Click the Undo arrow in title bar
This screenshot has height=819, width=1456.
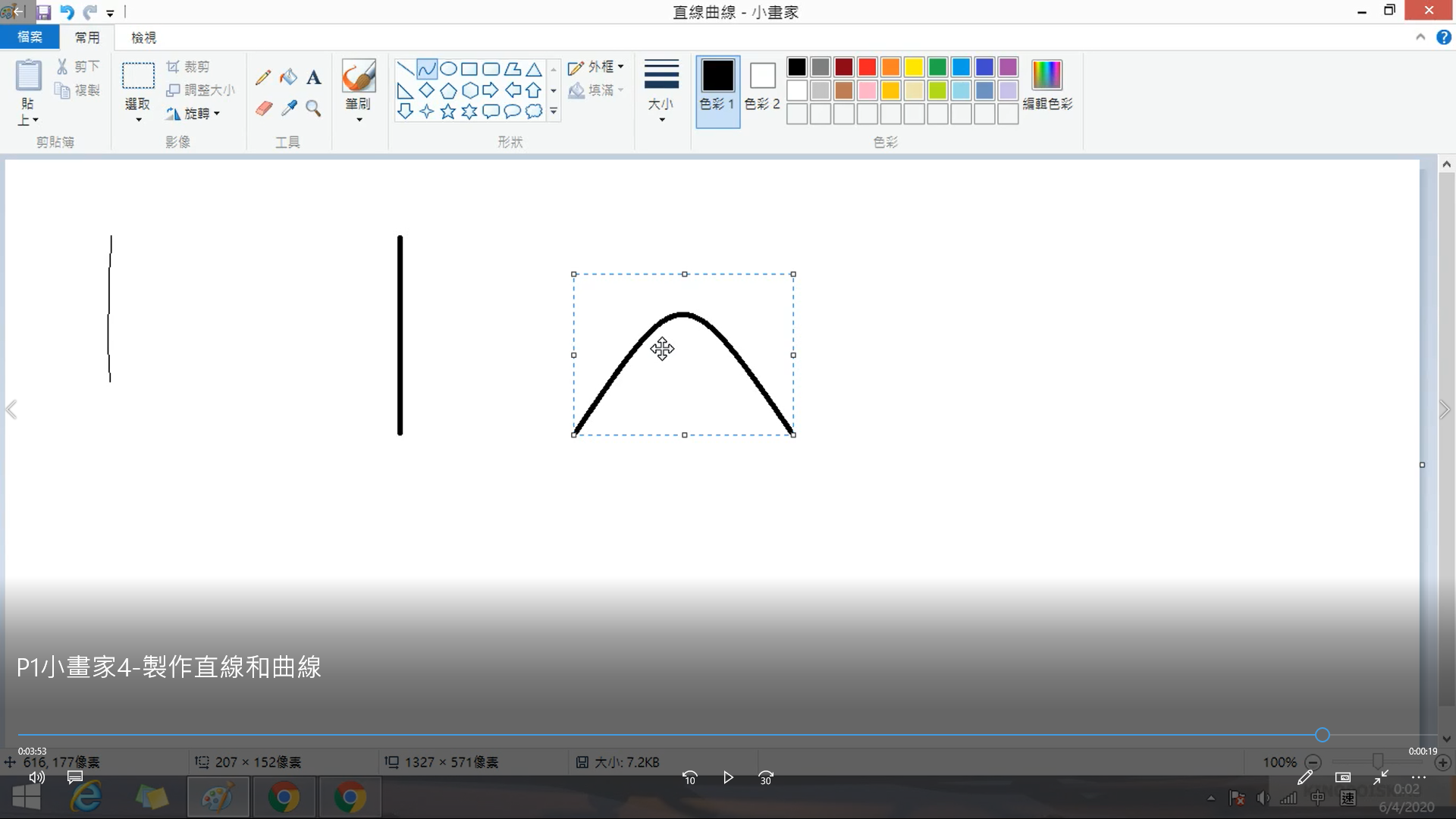(67, 12)
